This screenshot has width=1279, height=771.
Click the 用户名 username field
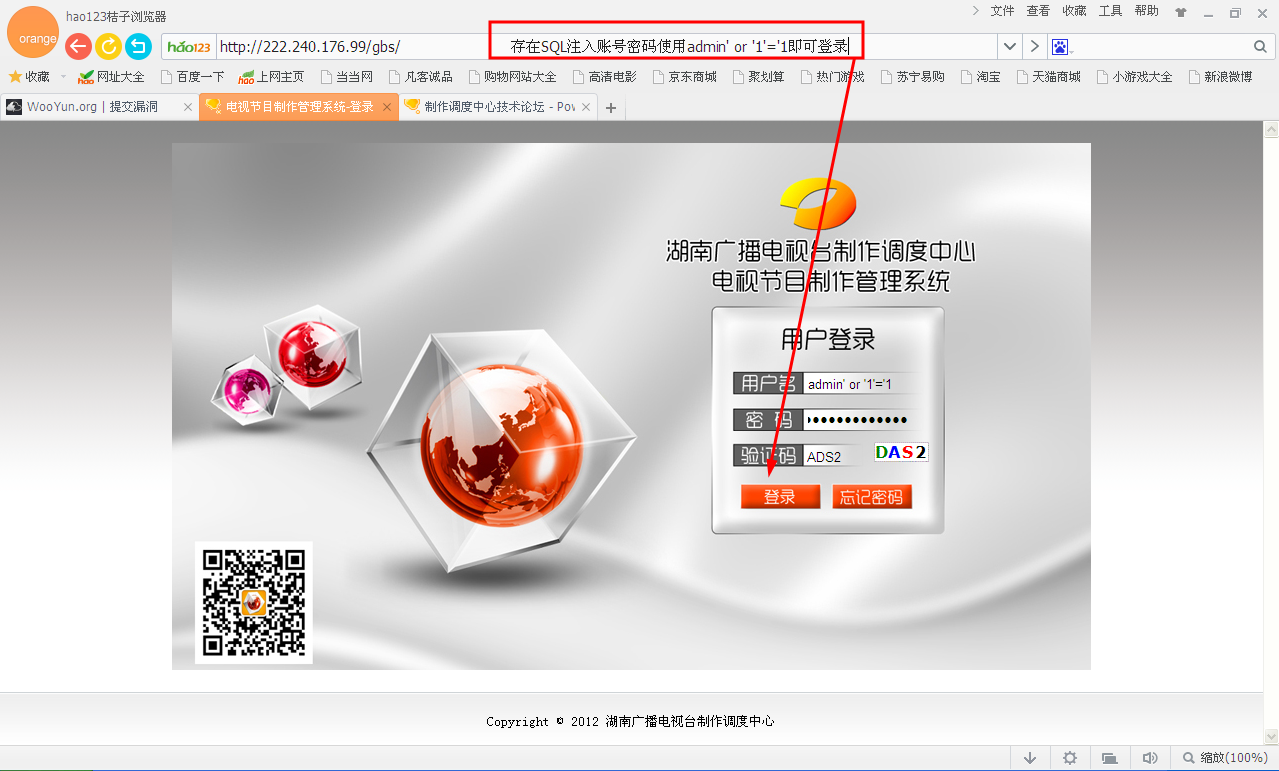(860, 384)
